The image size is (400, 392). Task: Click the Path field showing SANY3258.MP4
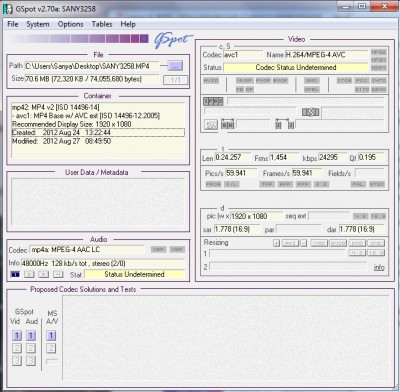click(92, 66)
